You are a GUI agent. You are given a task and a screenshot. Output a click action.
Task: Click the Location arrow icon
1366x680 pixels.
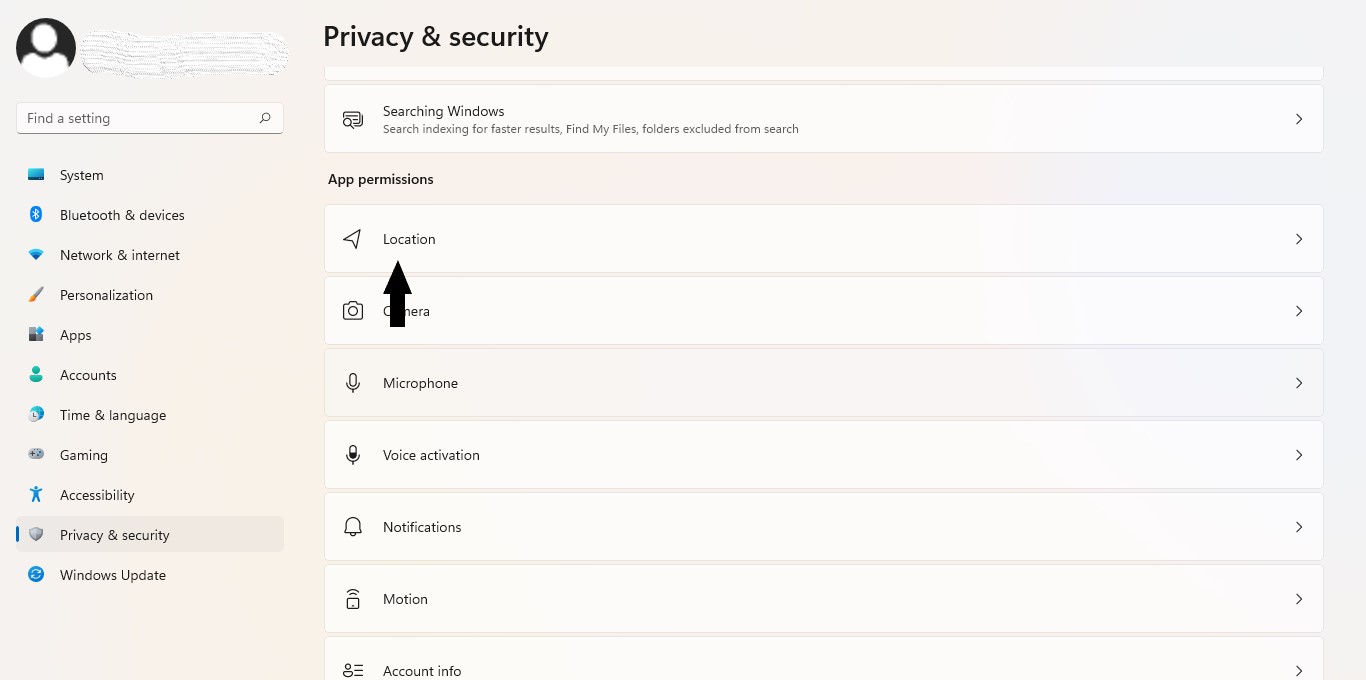coord(352,239)
